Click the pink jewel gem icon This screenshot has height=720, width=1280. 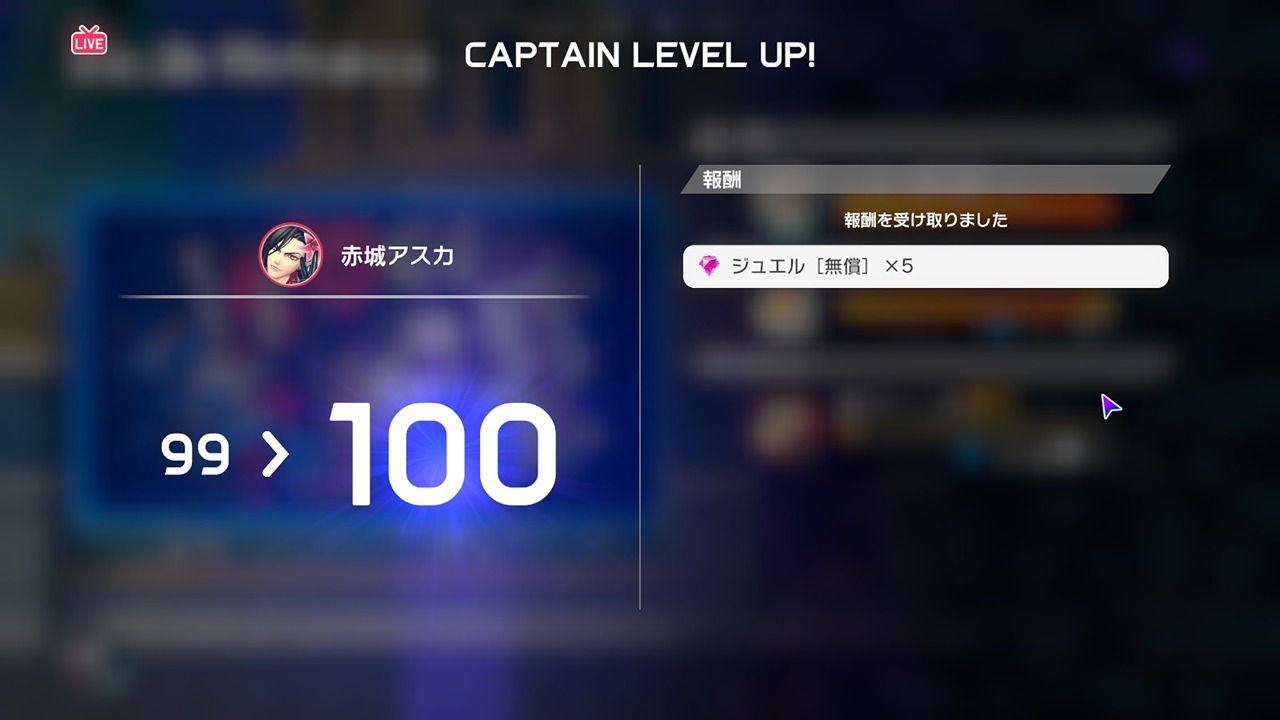click(x=709, y=266)
